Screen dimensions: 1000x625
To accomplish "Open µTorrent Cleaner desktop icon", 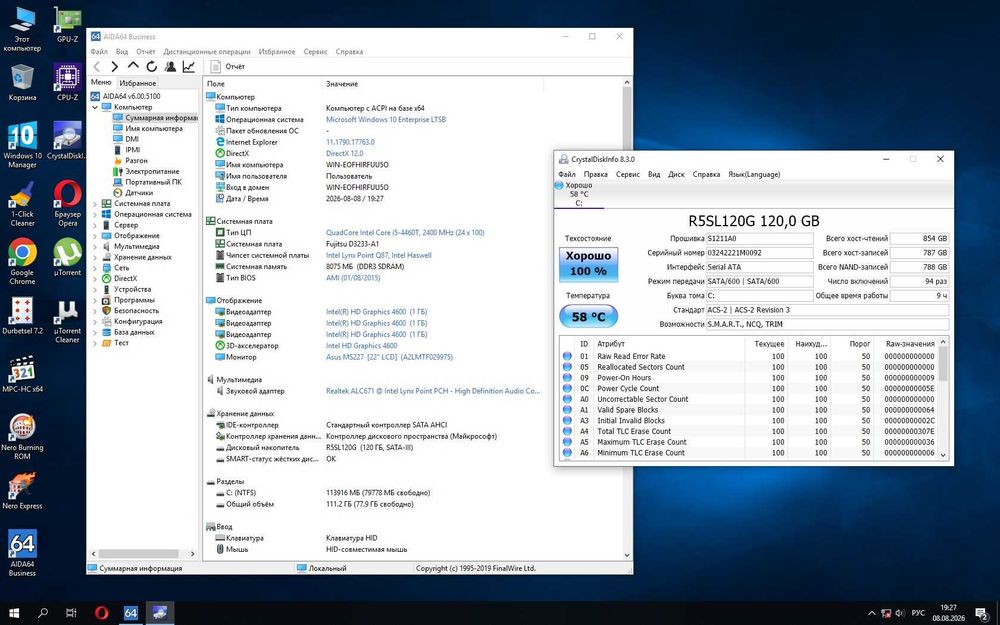I will click(67, 320).
